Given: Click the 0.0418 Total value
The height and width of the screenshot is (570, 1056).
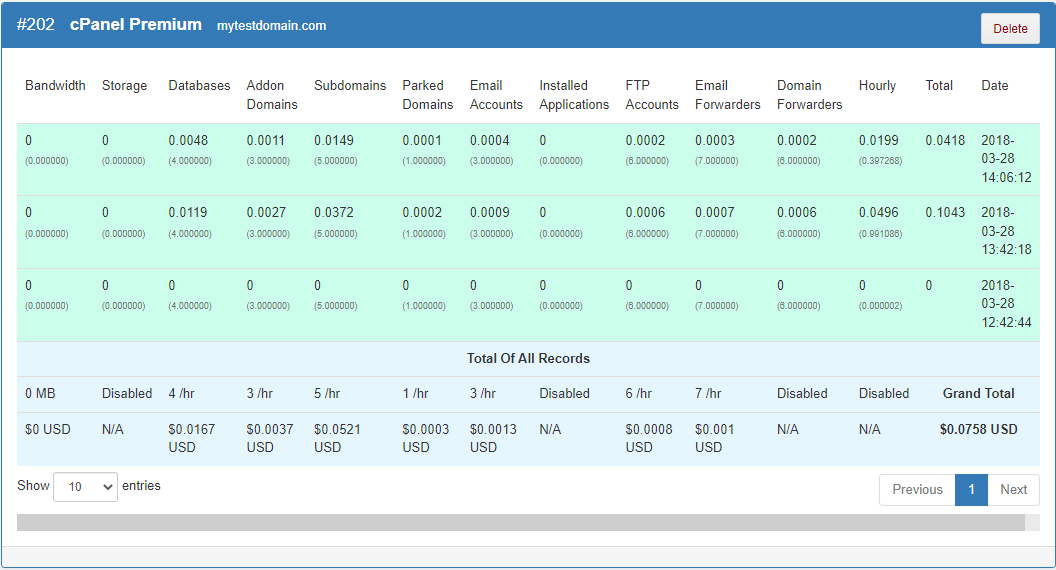Looking at the screenshot, I should tap(945, 140).
